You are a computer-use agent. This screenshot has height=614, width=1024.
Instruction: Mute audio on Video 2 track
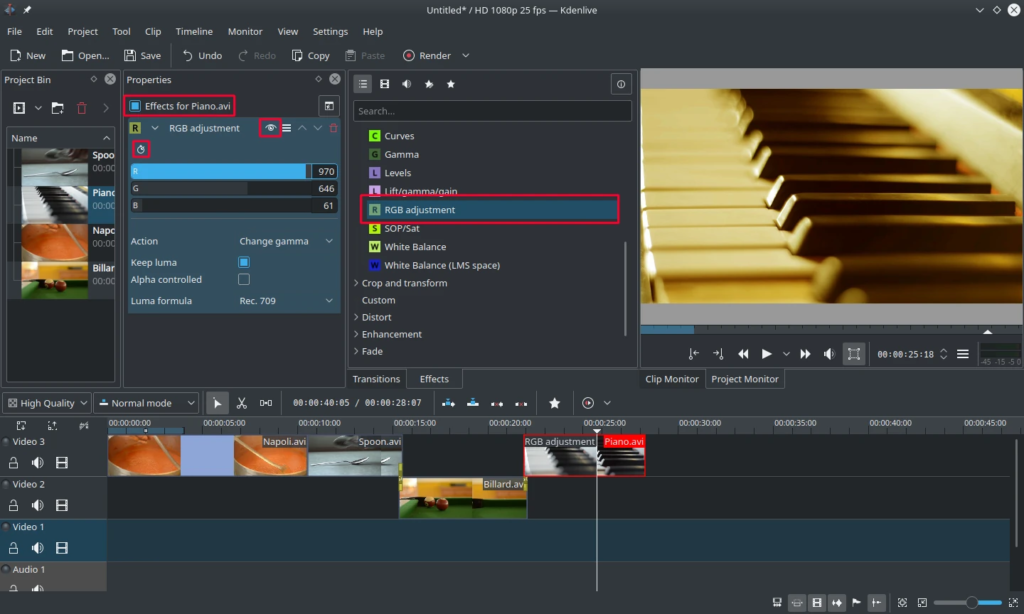point(38,505)
